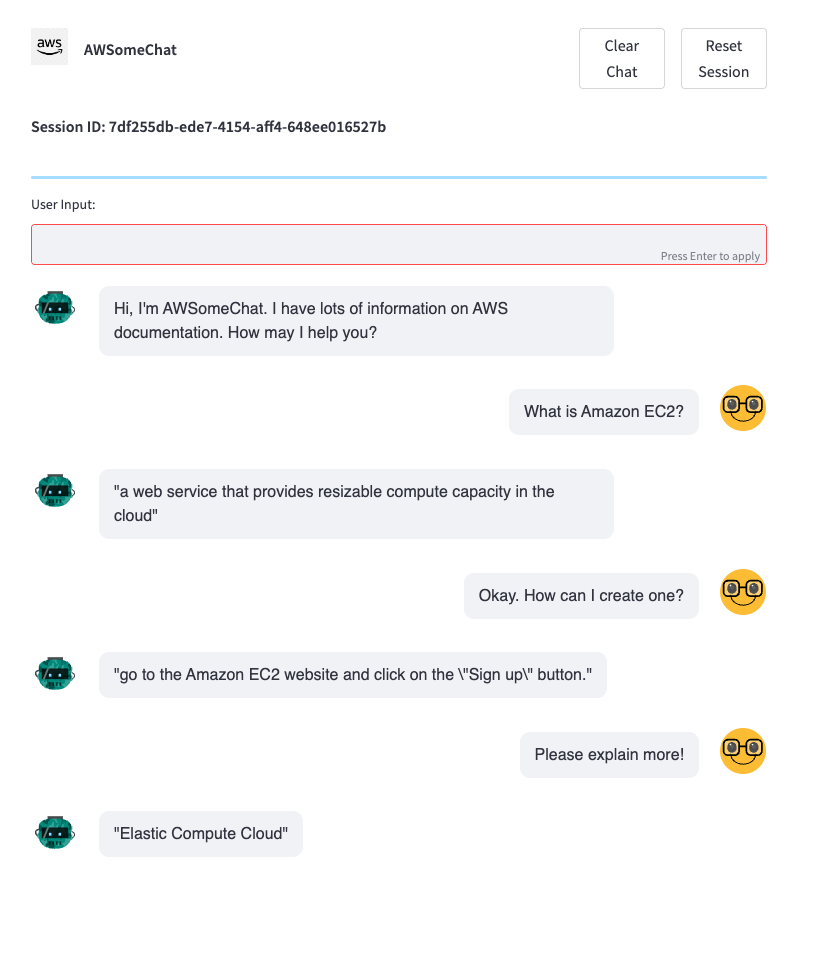Click the bot avatar next to the resizable compute reply
Image resolution: width=826 pixels, height=958 pixels.
click(x=55, y=491)
